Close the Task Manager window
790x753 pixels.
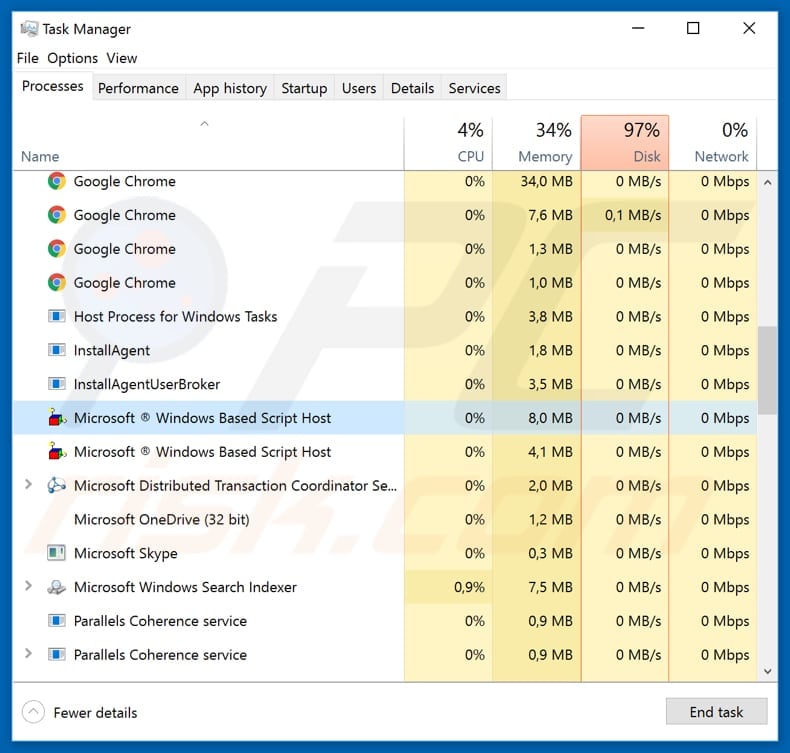(x=749, y=28)
